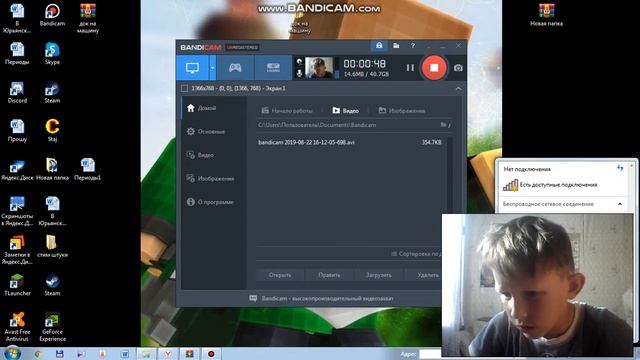The image size is (640, 360).
Task: Click the Открыть button
Action: (280, 275)
